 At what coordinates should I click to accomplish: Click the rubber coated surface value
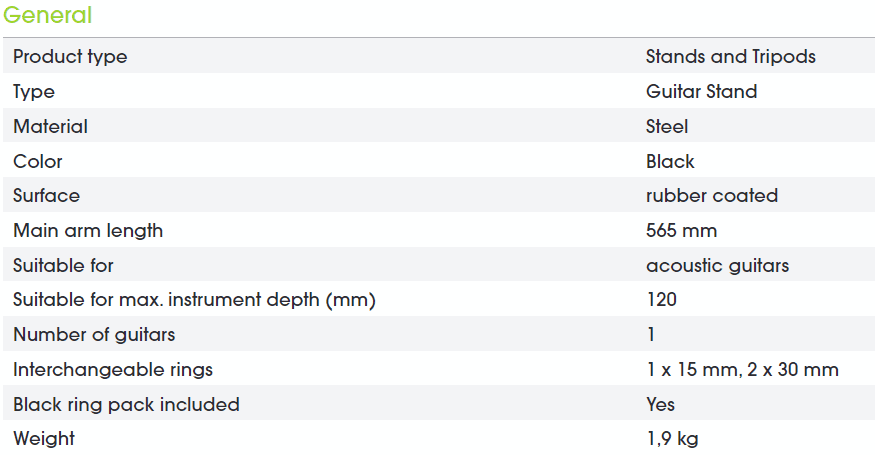(x=711, y=195)
